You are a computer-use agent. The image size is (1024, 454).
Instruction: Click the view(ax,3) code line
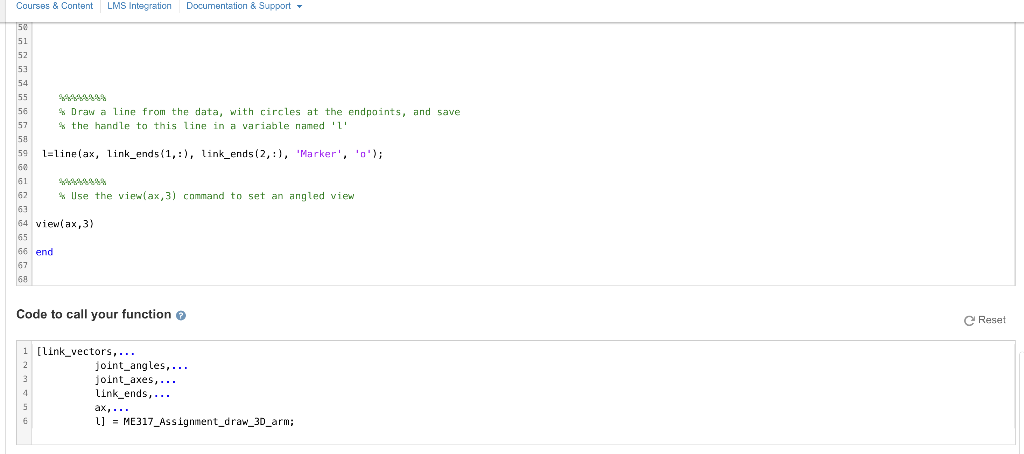click(x=65, y=224)
